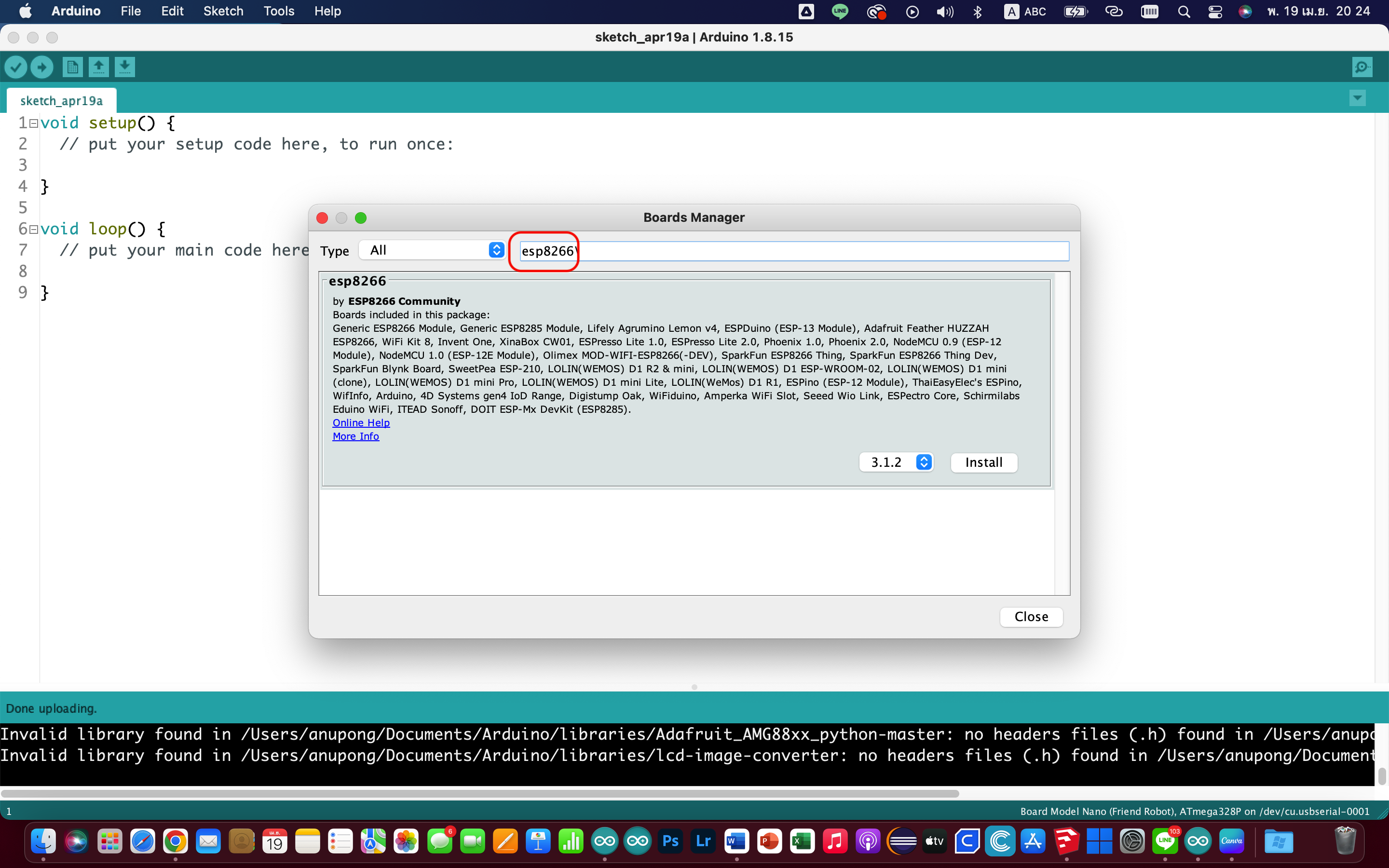Open PowerPoint from the Dock
Viewport: 1389px width, 868px height.
[x=770, y=841]
